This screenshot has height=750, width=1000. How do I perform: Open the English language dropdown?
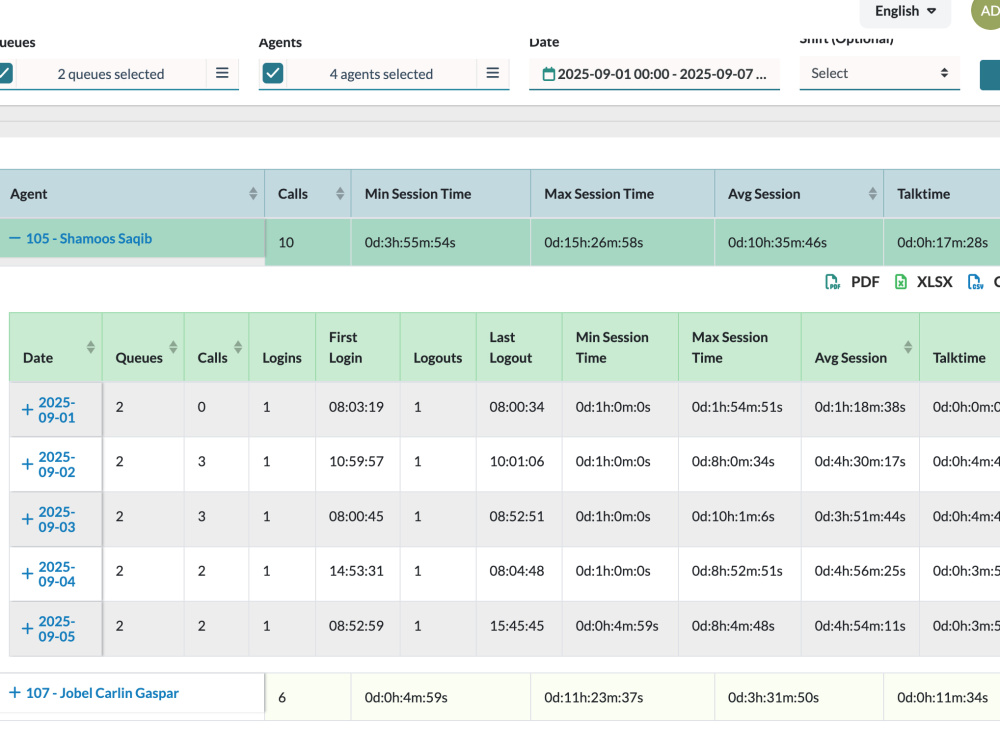click(905, 11)
